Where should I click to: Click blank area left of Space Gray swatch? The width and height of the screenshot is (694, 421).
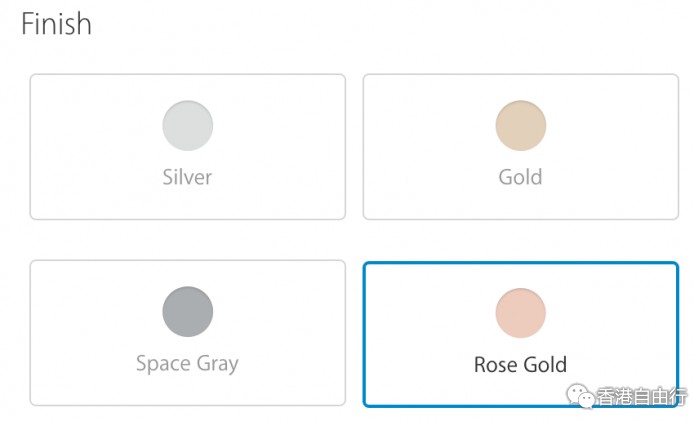tap(90, 312)
